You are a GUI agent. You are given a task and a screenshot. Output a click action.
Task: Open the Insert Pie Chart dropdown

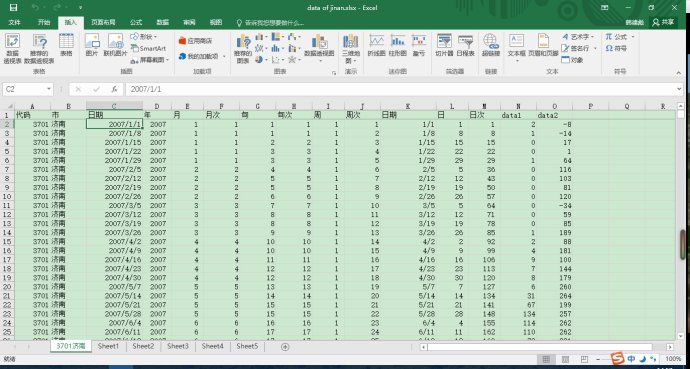tap(261, 59)
